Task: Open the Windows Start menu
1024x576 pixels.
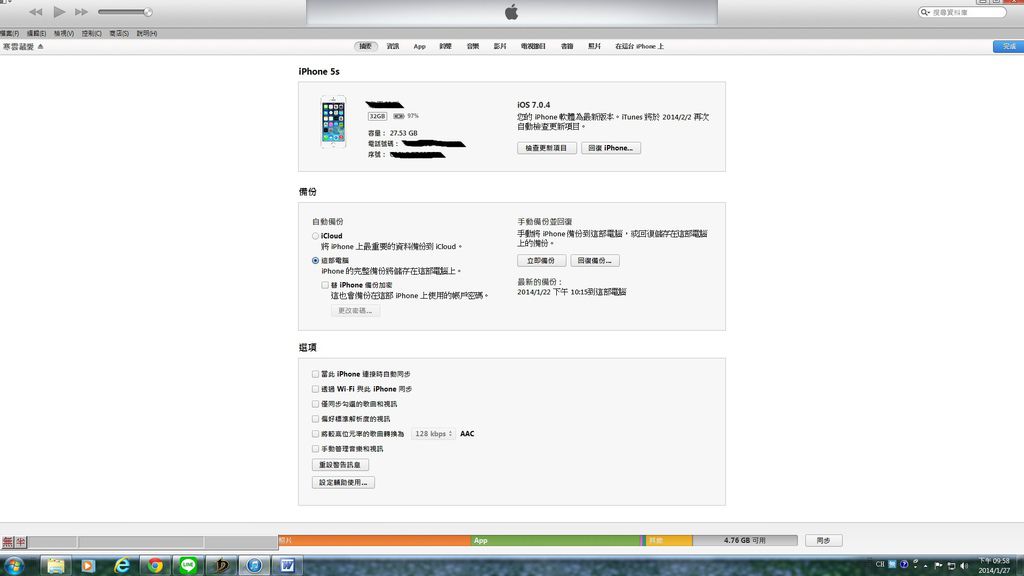Action: tap(14, 565)
